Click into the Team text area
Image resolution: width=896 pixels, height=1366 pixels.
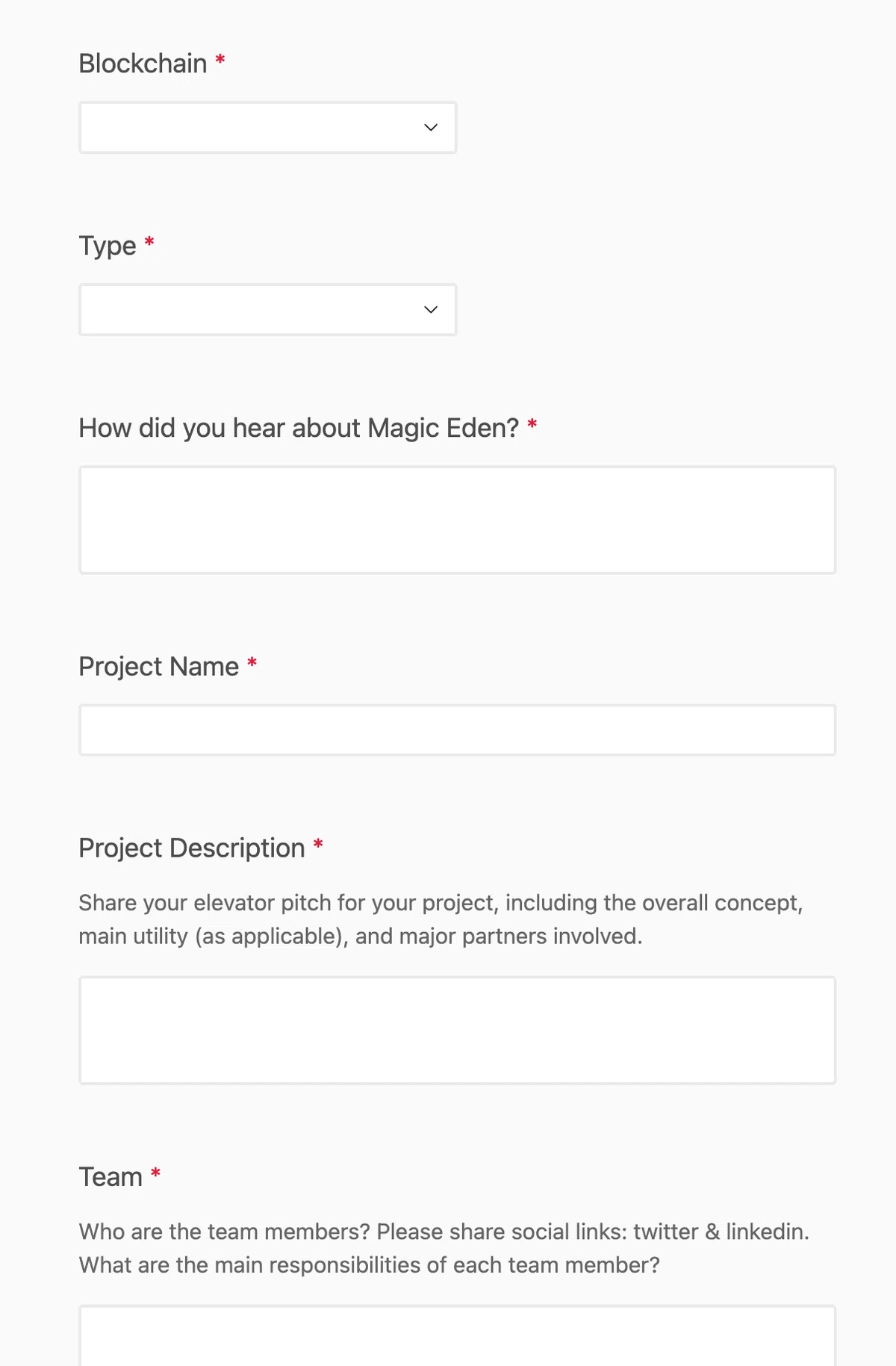click(458, 1336)
